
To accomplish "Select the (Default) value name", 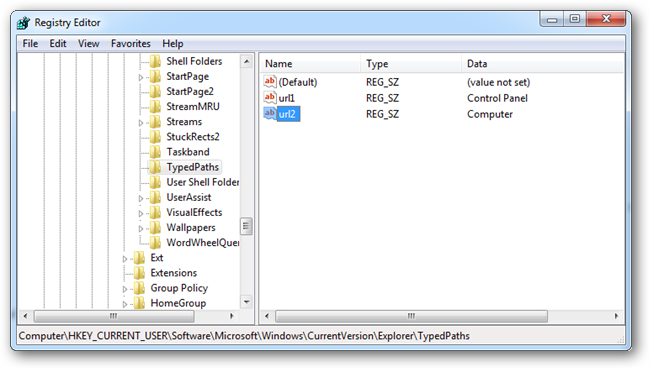I will 298,82.
